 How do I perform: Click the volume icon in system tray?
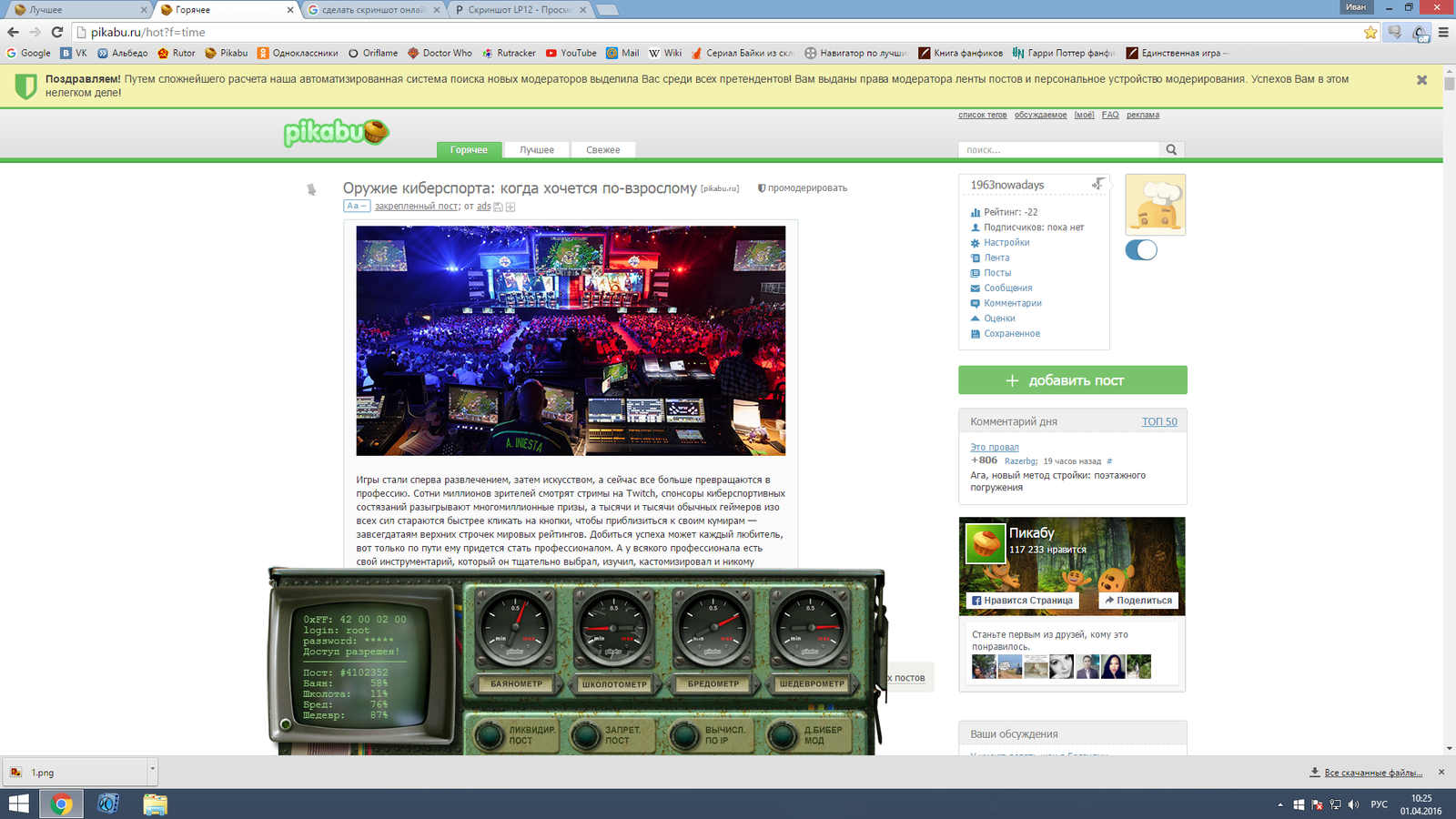pyautogui.click(x=1353, y=804)
